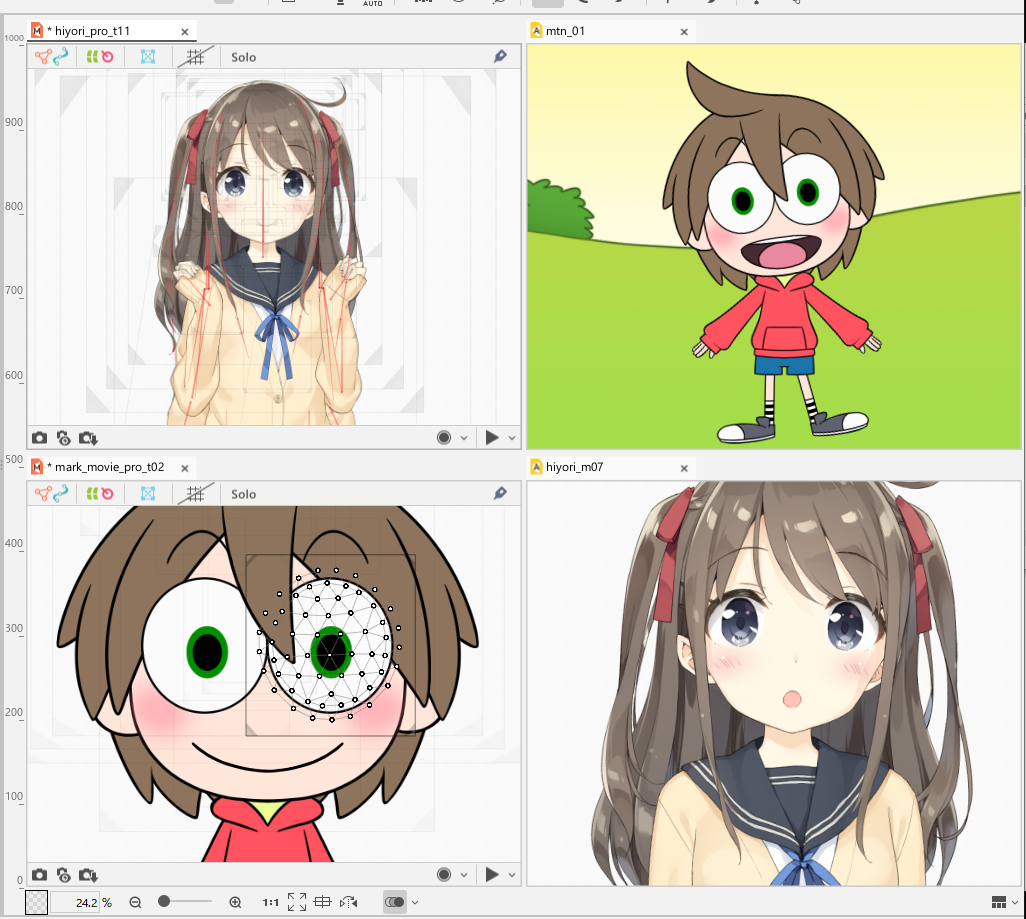Toggle Solo mode in hiyori_pro_t11 view
The width and height of the screenshot is (1026, 919).
(x=243, y=57)
